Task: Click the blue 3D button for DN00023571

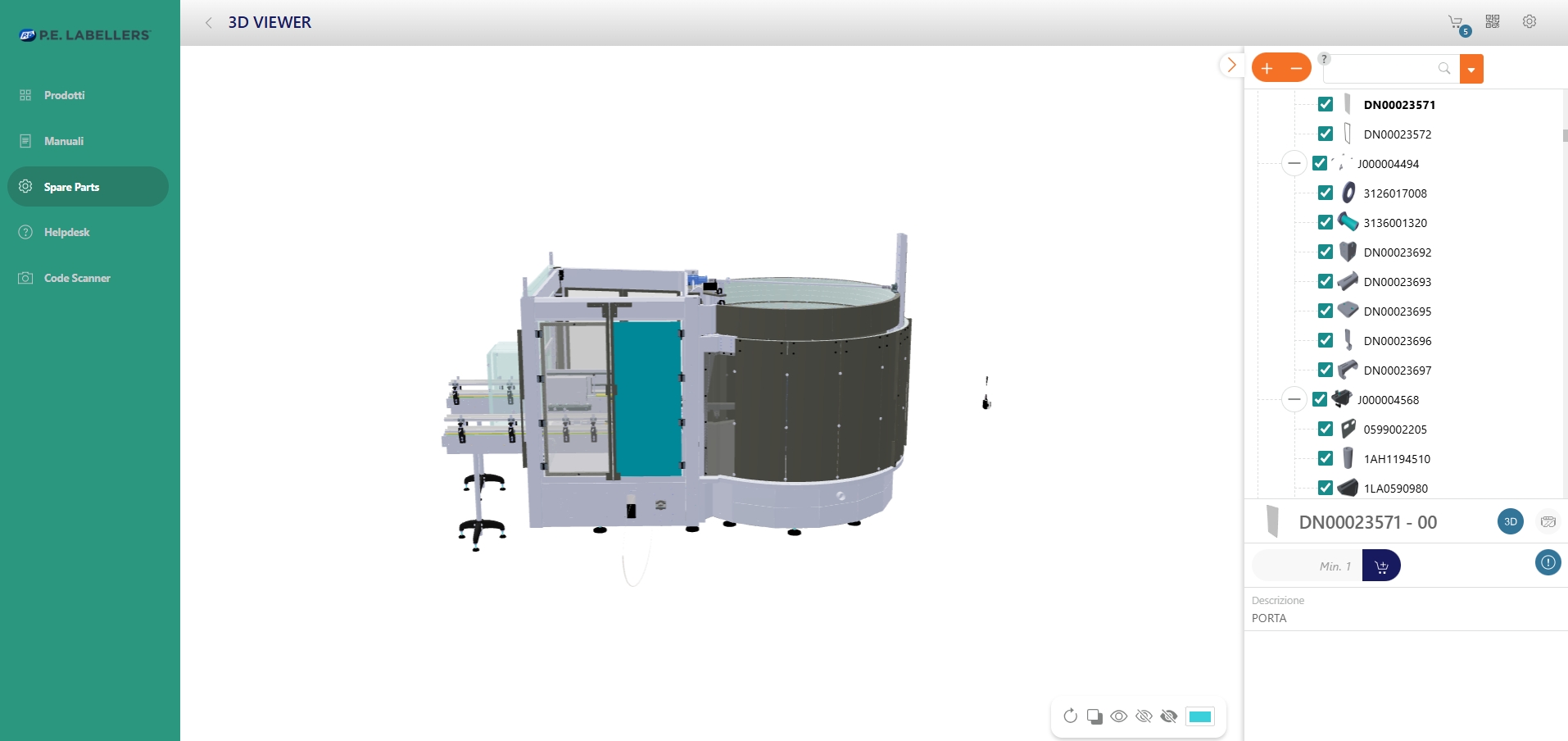Action: [1510, 522]
